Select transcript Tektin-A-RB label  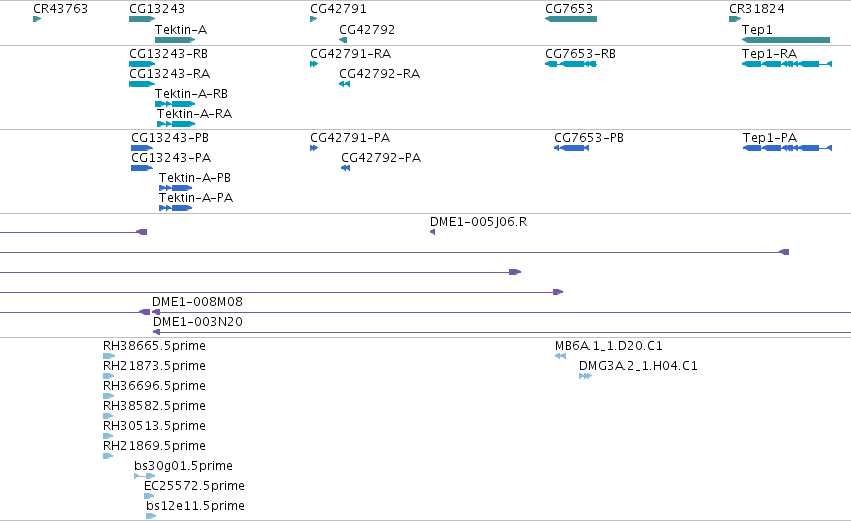click(x=191, y=94)
